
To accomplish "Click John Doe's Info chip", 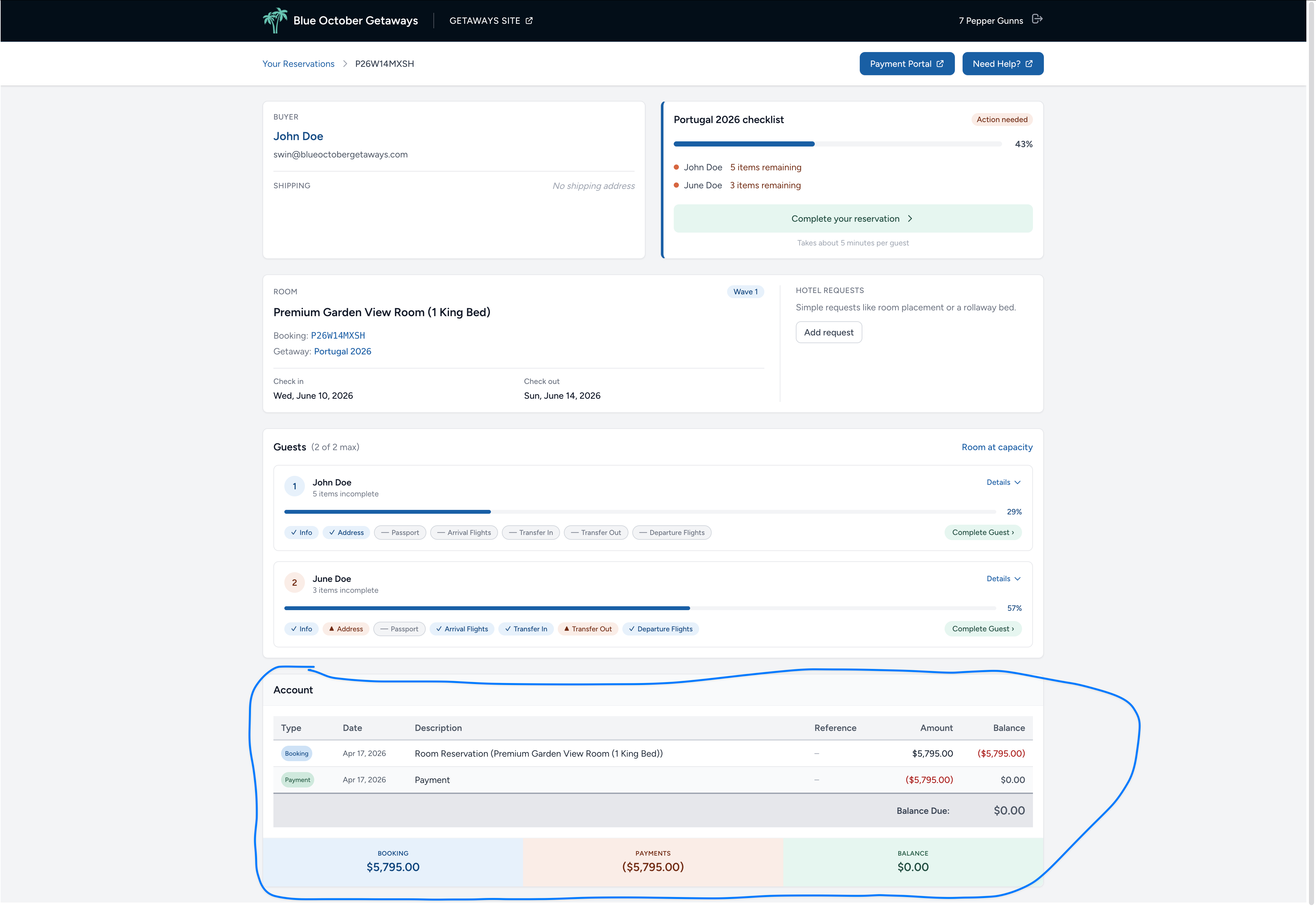I will point(301,533).
